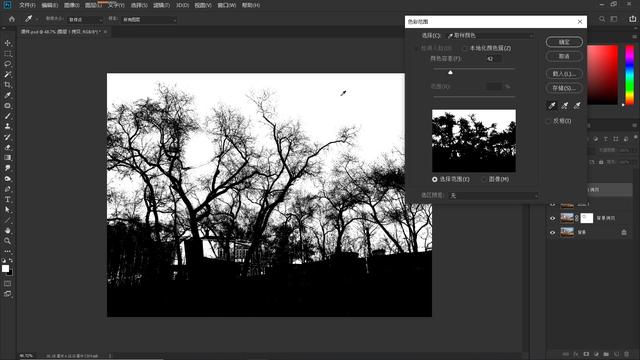Open the 文件 menu
The image size is (640, 360).
coord(27,5)
